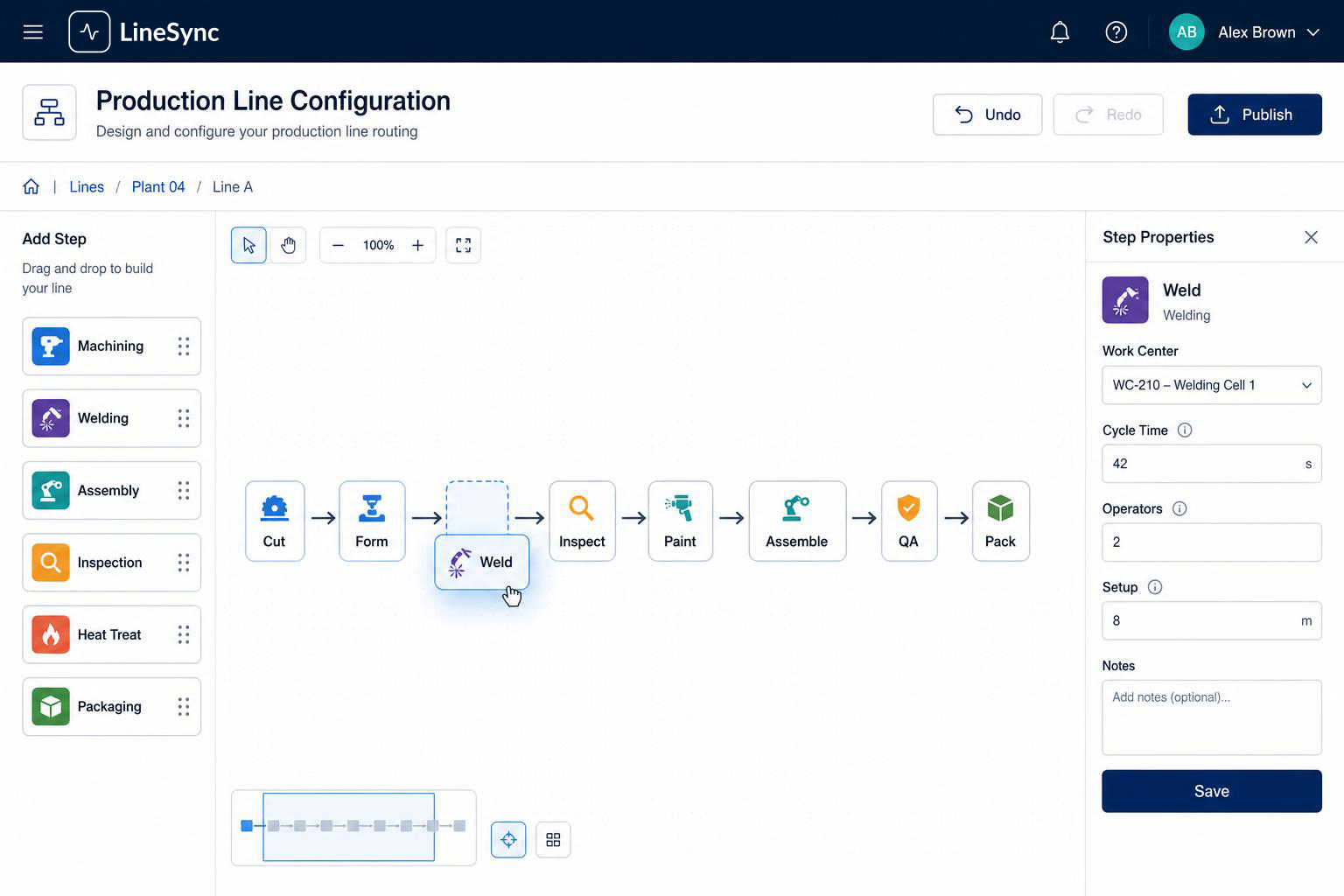Click the minimap viewport thumbnail
The width and height of the screenshot is (1344, 896).
coord(348,827)
